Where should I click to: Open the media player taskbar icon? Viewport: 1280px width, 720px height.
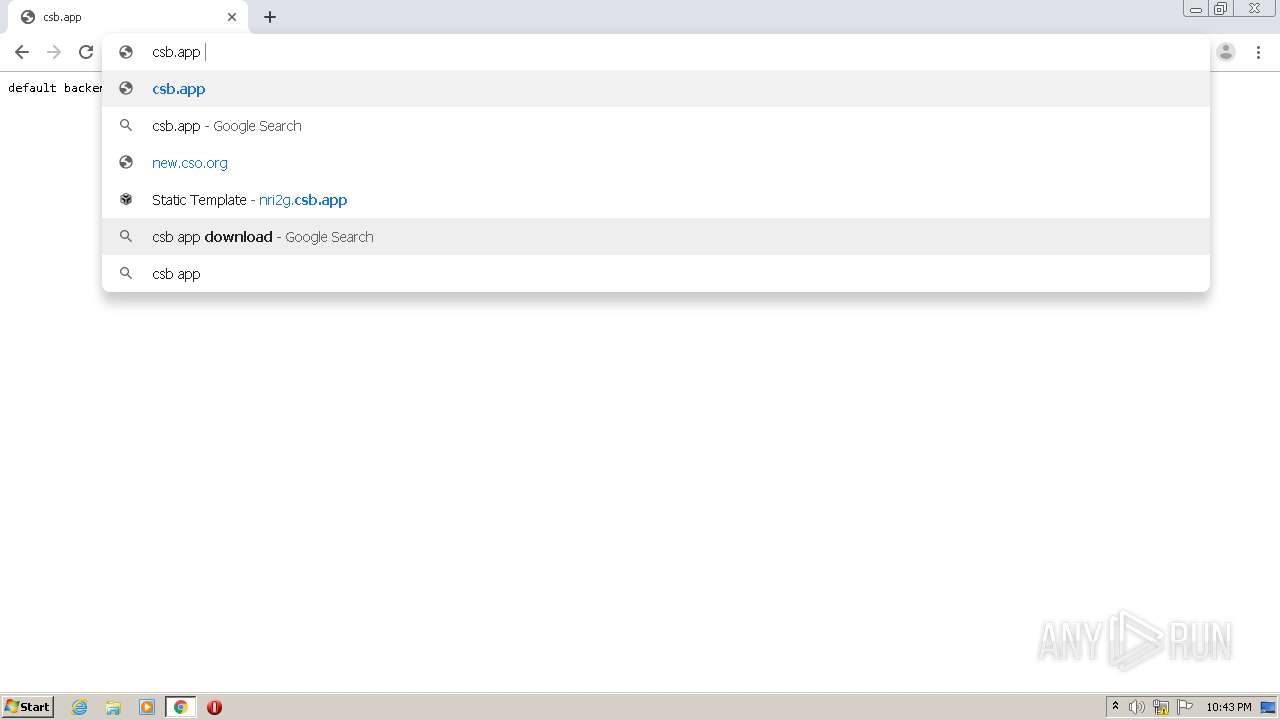[147, 707]
